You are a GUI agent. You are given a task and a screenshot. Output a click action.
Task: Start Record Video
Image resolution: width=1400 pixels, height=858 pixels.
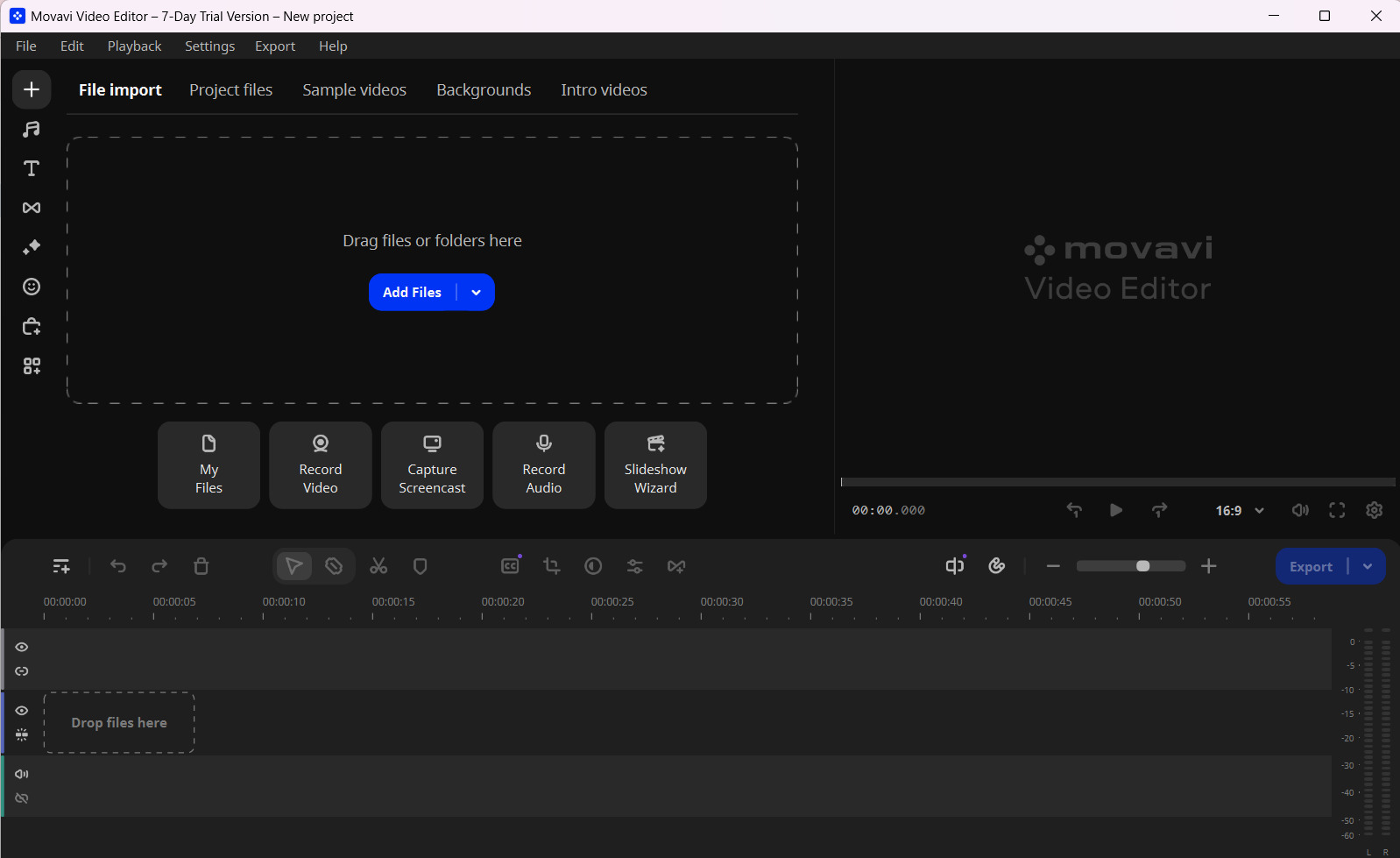[321, 465]
